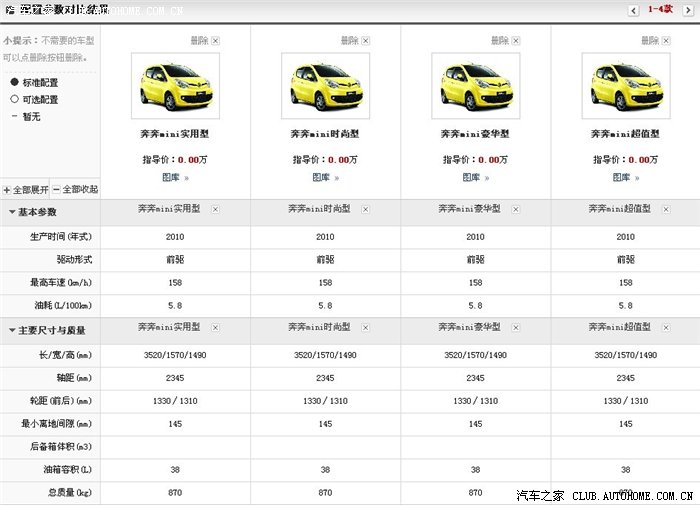Open 图库 link under 奔奔mini豪华型
Screen dimensions: 700x505
[475, 178]
